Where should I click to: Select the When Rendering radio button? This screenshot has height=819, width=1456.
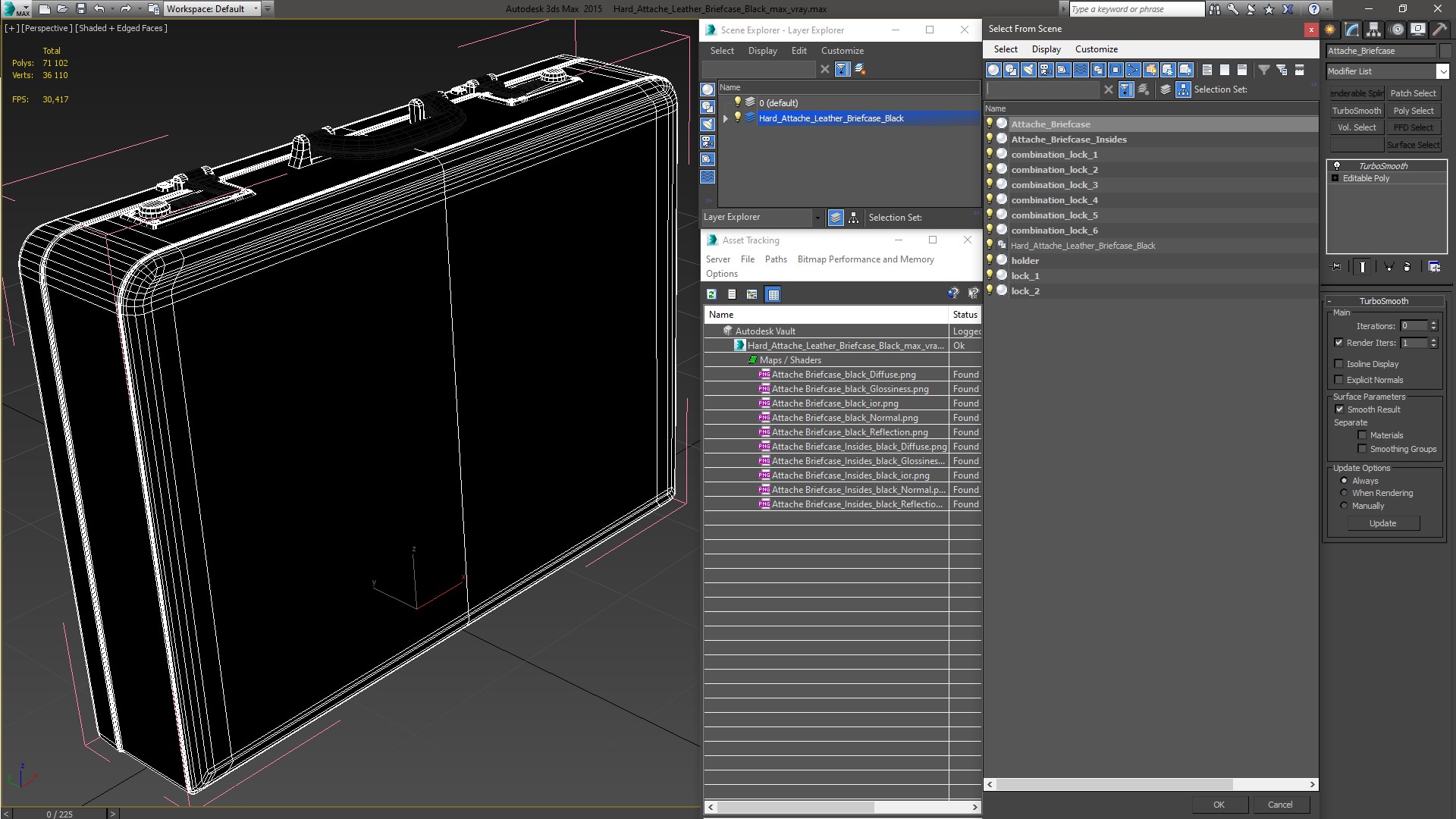point(1344,493)
